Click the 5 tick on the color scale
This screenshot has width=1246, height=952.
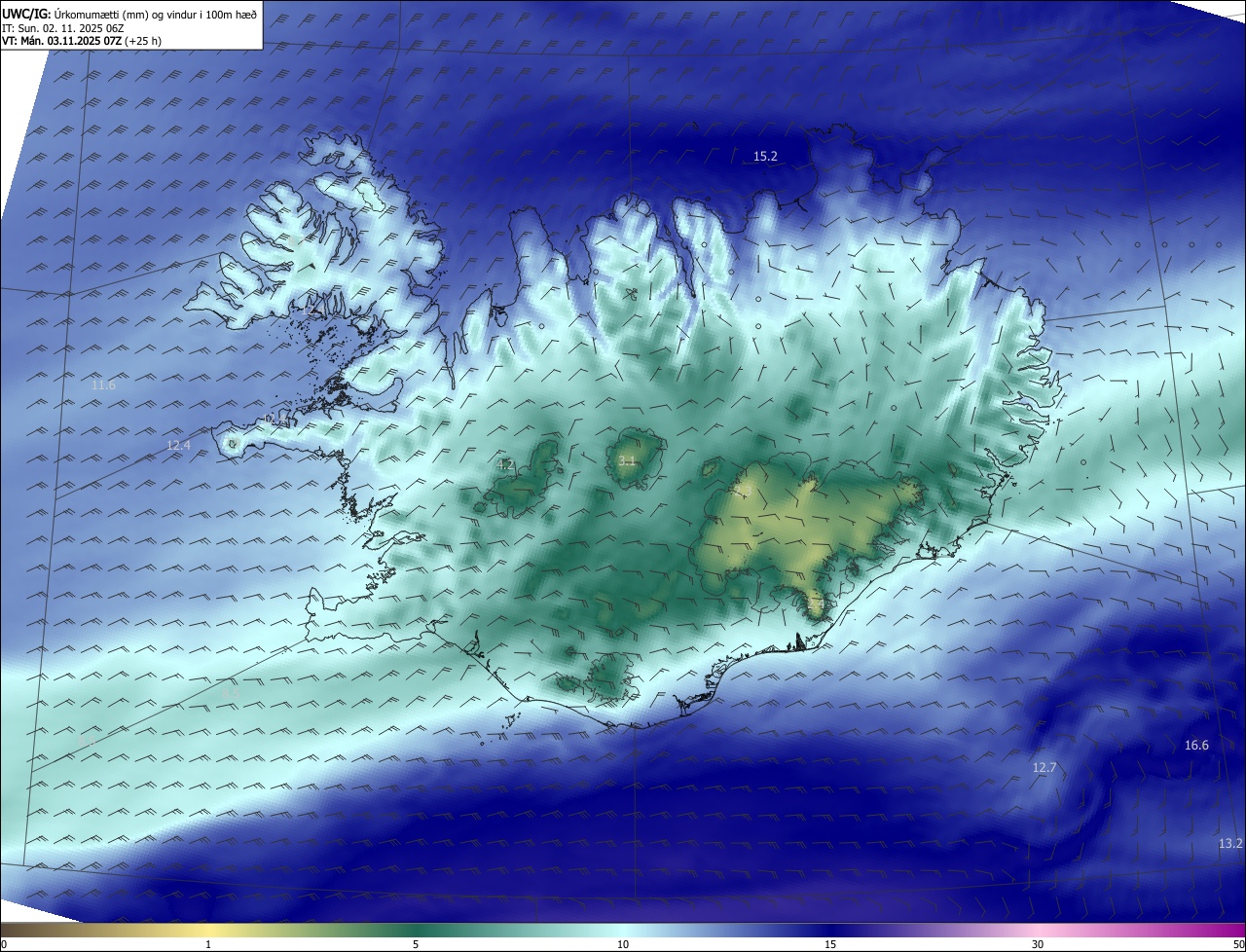(x=416, y=944)
